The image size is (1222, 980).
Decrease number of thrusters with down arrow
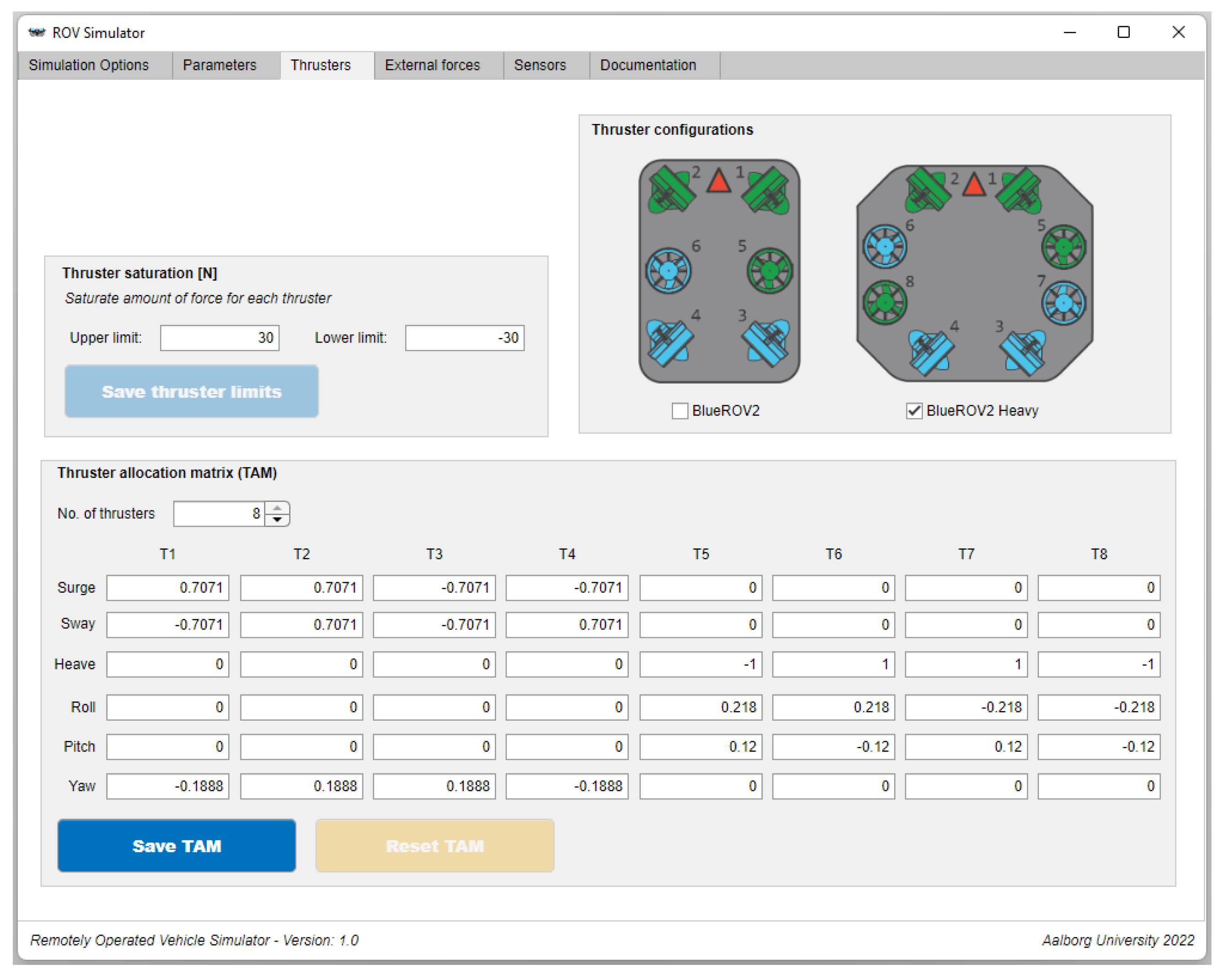pos(277,520)
